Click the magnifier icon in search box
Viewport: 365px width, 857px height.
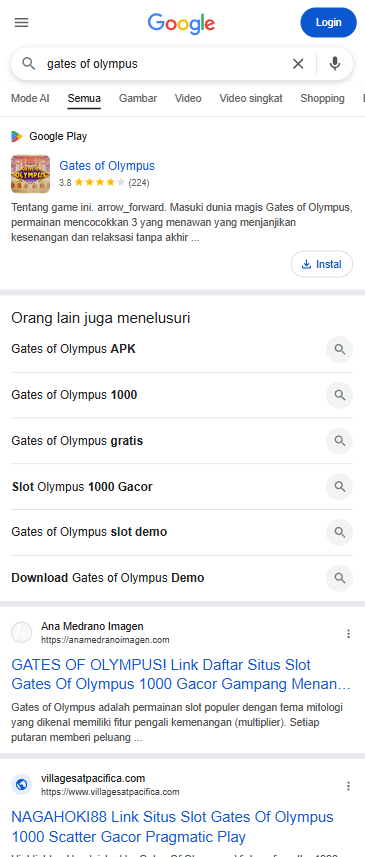click(28, 63)
